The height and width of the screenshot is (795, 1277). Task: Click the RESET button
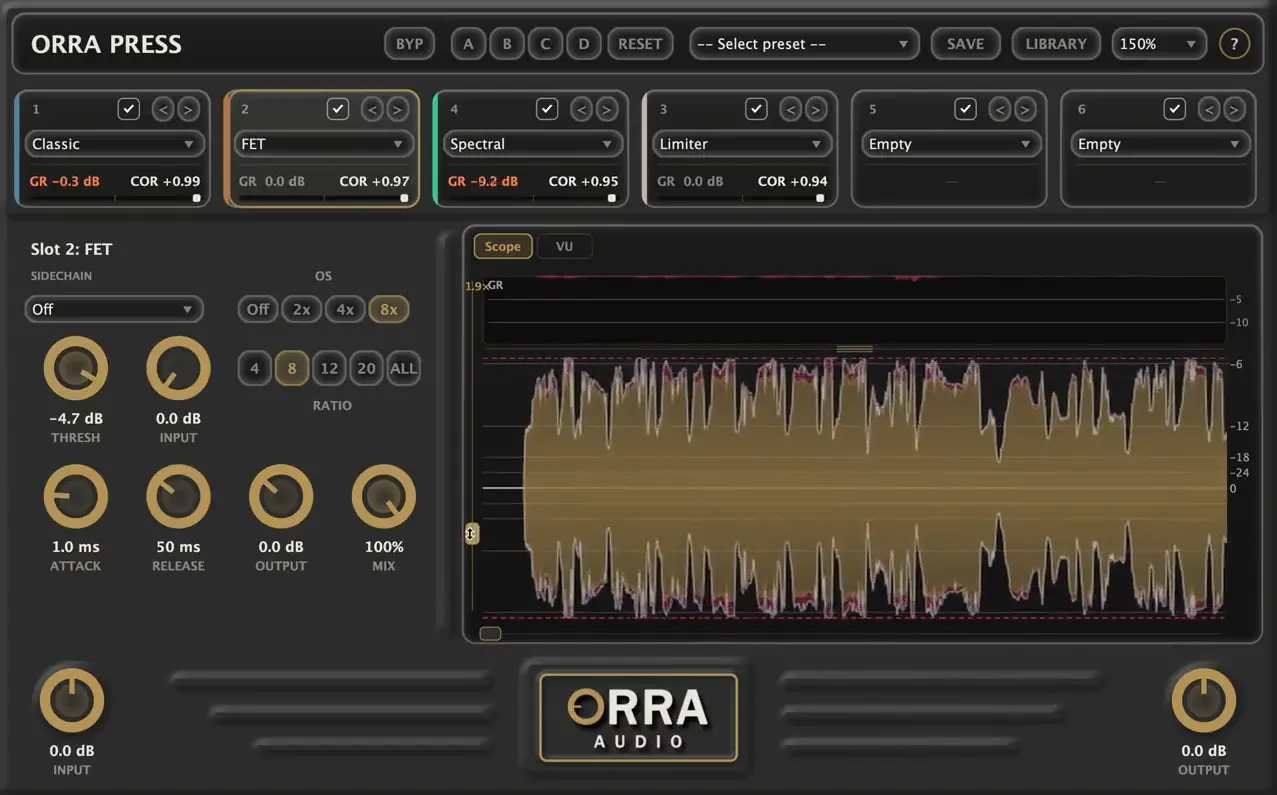click(x=640, y=44)
